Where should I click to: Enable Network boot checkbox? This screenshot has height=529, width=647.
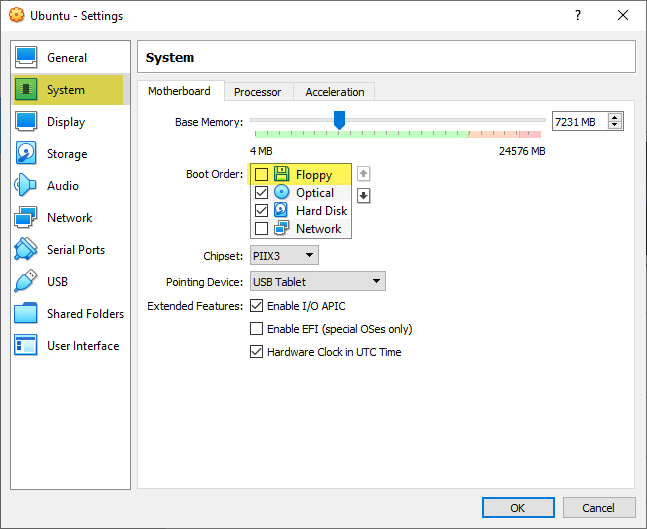pyautogui.click(x=261, y=228)
